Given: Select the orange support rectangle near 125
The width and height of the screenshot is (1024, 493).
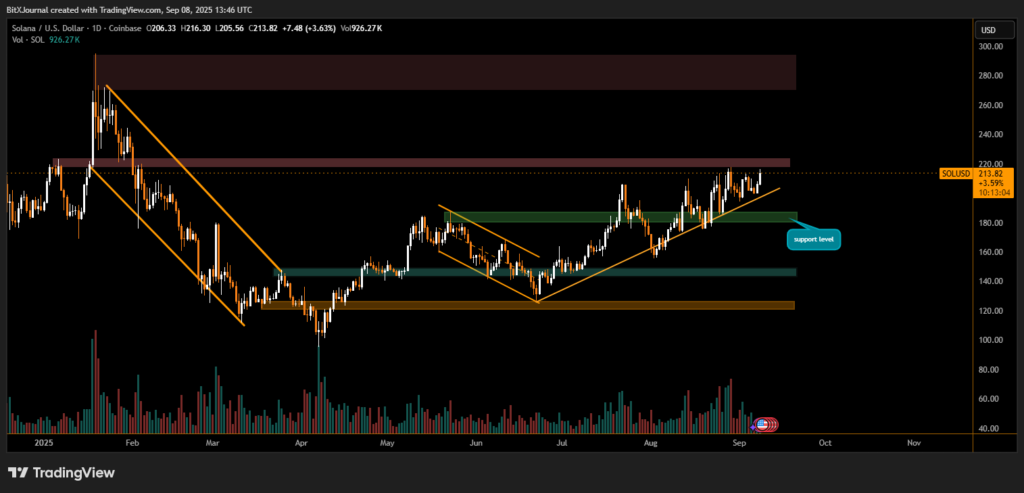Looking at the screenshot, I should [x=528, y=306].
